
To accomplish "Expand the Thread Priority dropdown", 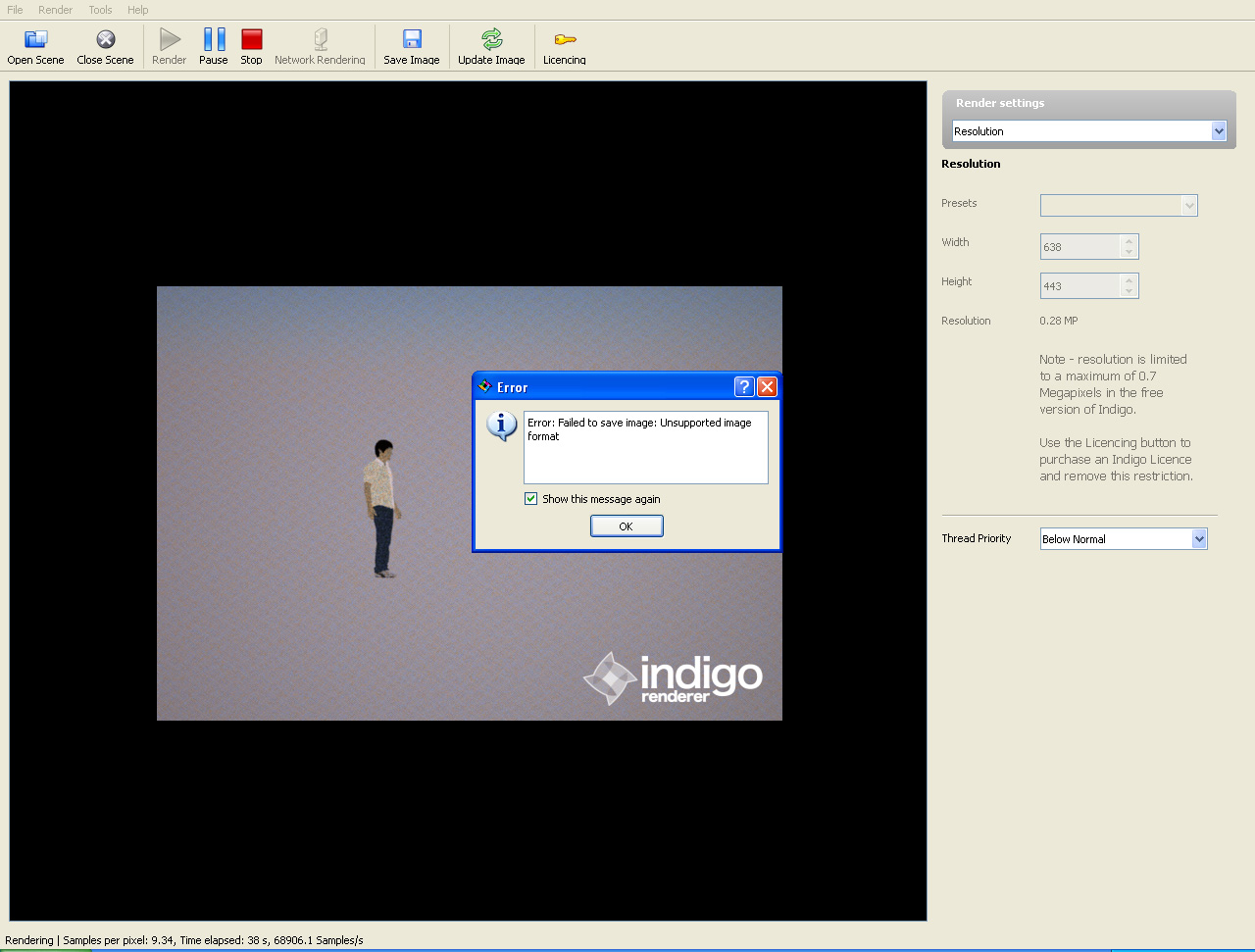I will tap(1198, 539).
